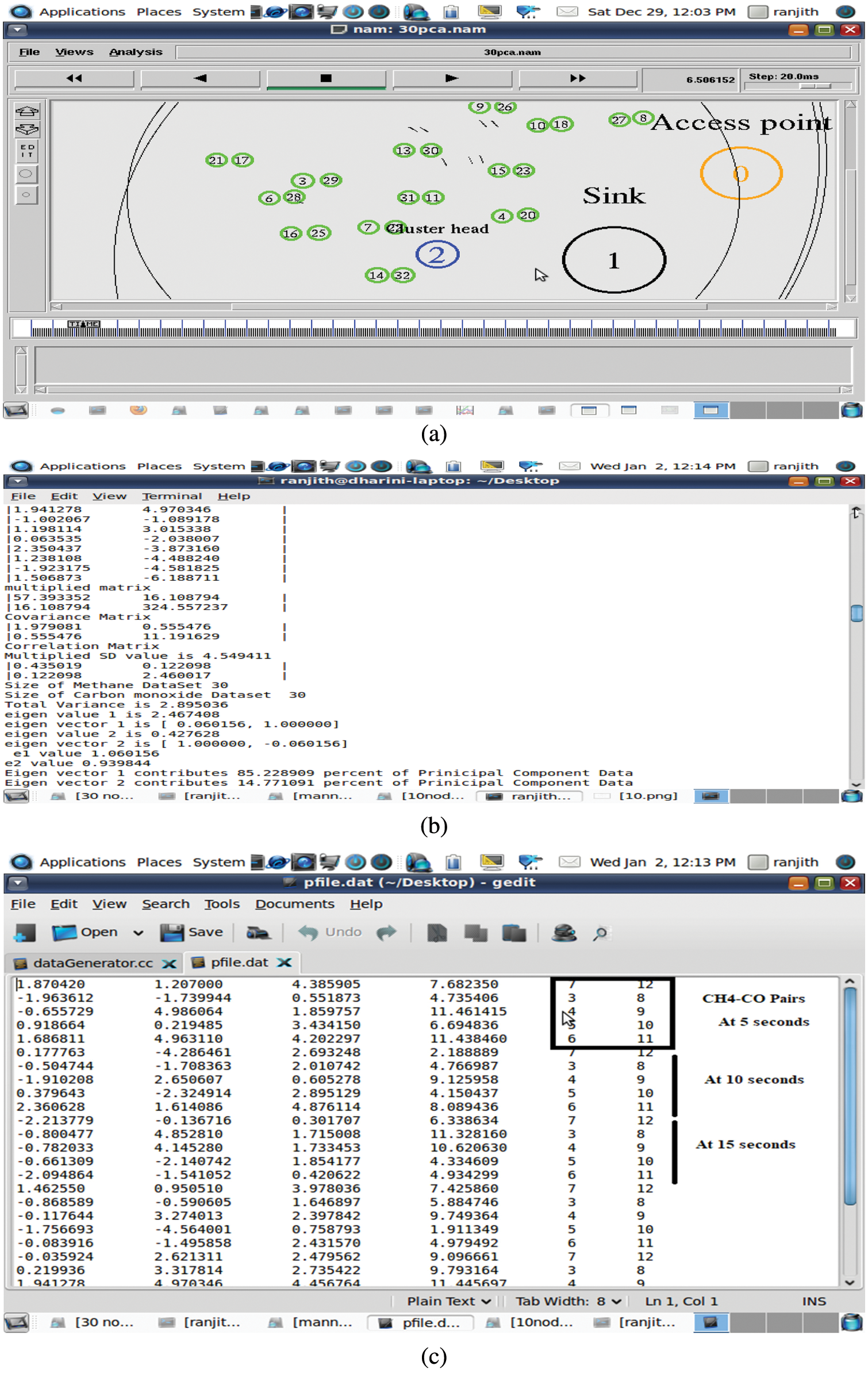Viewport: 868px width, 1373px height.
Task: Open the Analysis menu in nam
Action: click(x=136, y=52)
